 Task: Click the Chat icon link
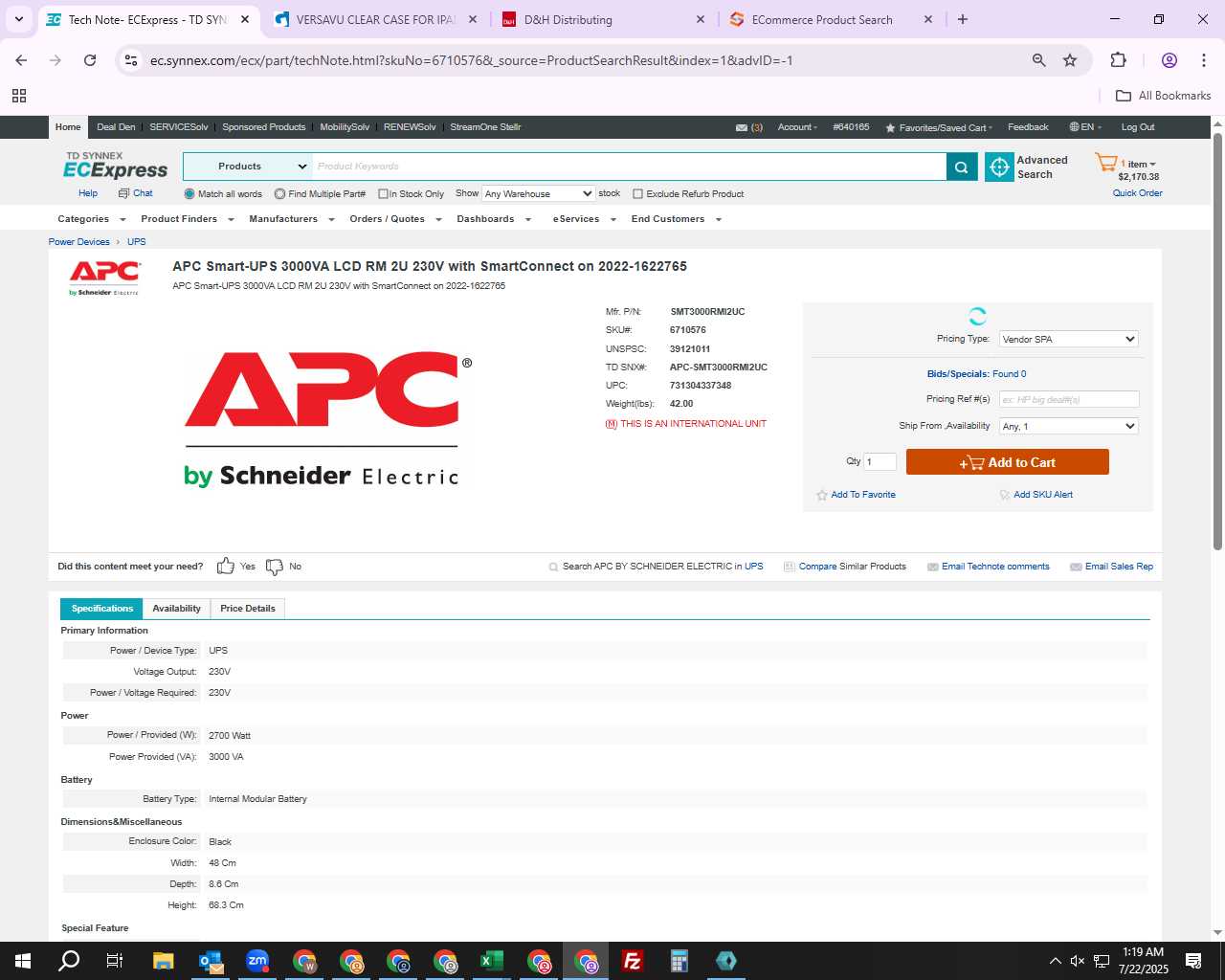[x=123, y=193]
